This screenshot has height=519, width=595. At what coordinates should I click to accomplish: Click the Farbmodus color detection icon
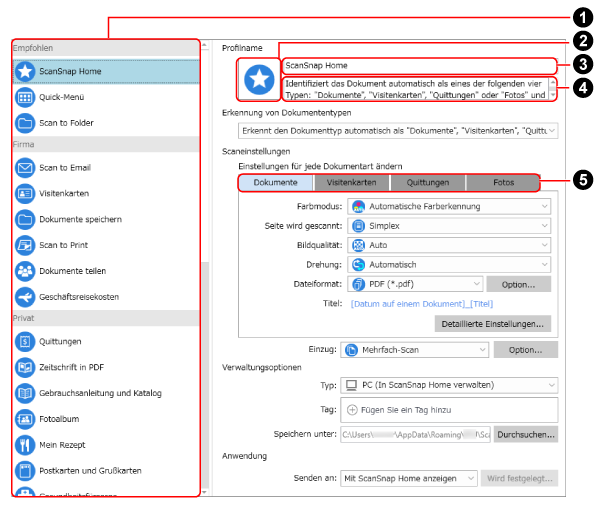click(x=358, y=206)
